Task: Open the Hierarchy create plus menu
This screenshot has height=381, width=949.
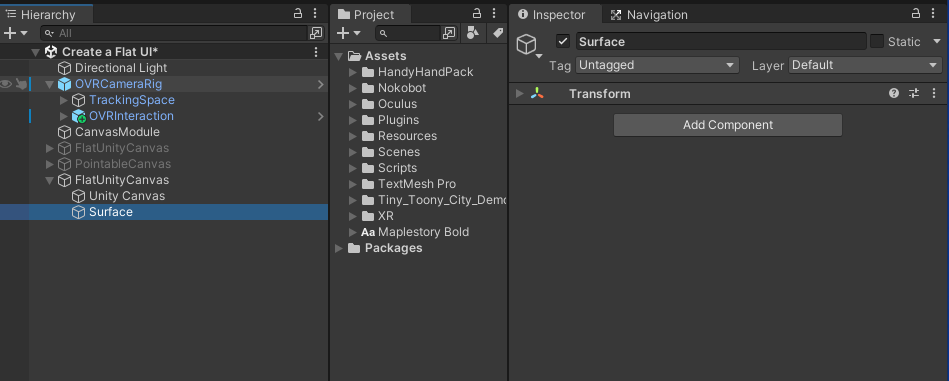Action: pos(15,33)
